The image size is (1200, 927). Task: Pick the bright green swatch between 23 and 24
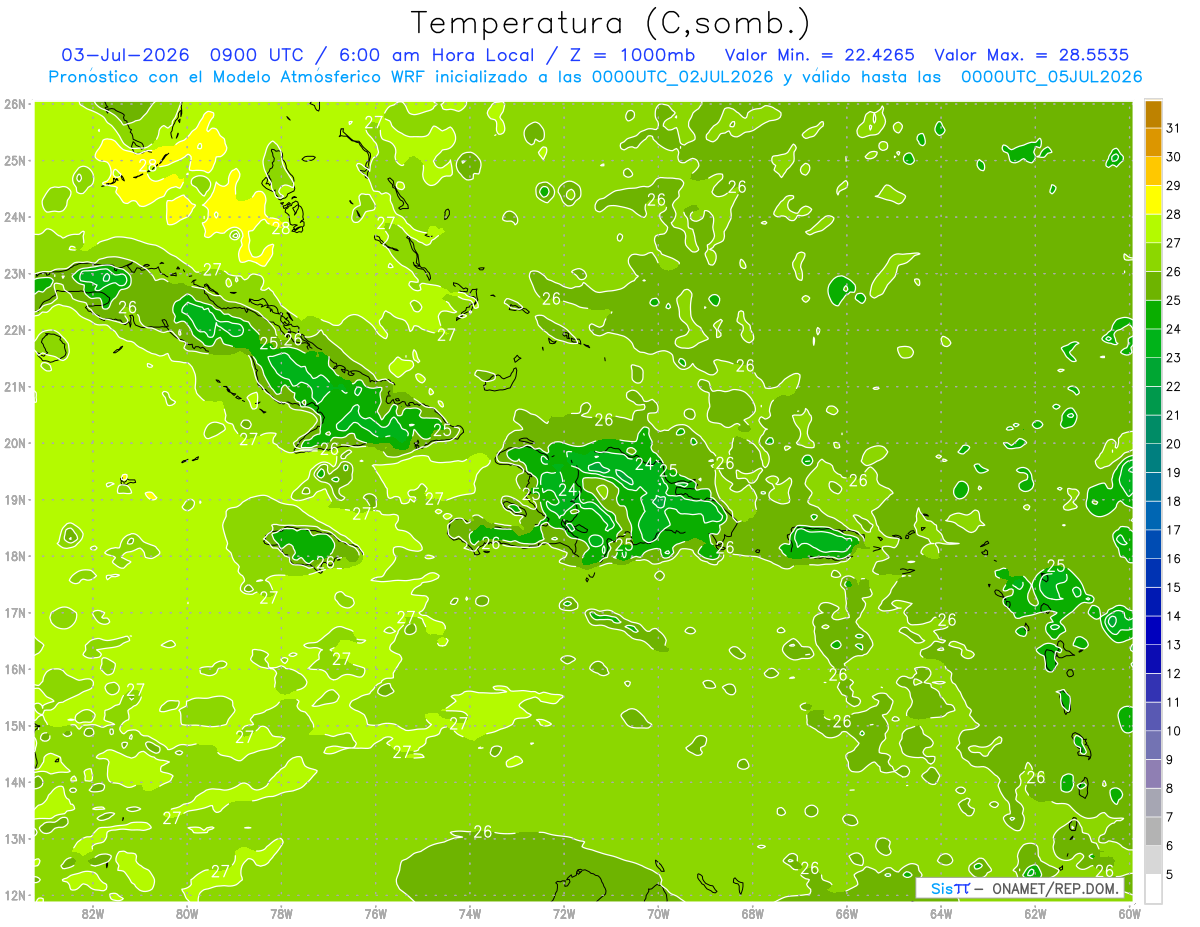coord(1153,343)
